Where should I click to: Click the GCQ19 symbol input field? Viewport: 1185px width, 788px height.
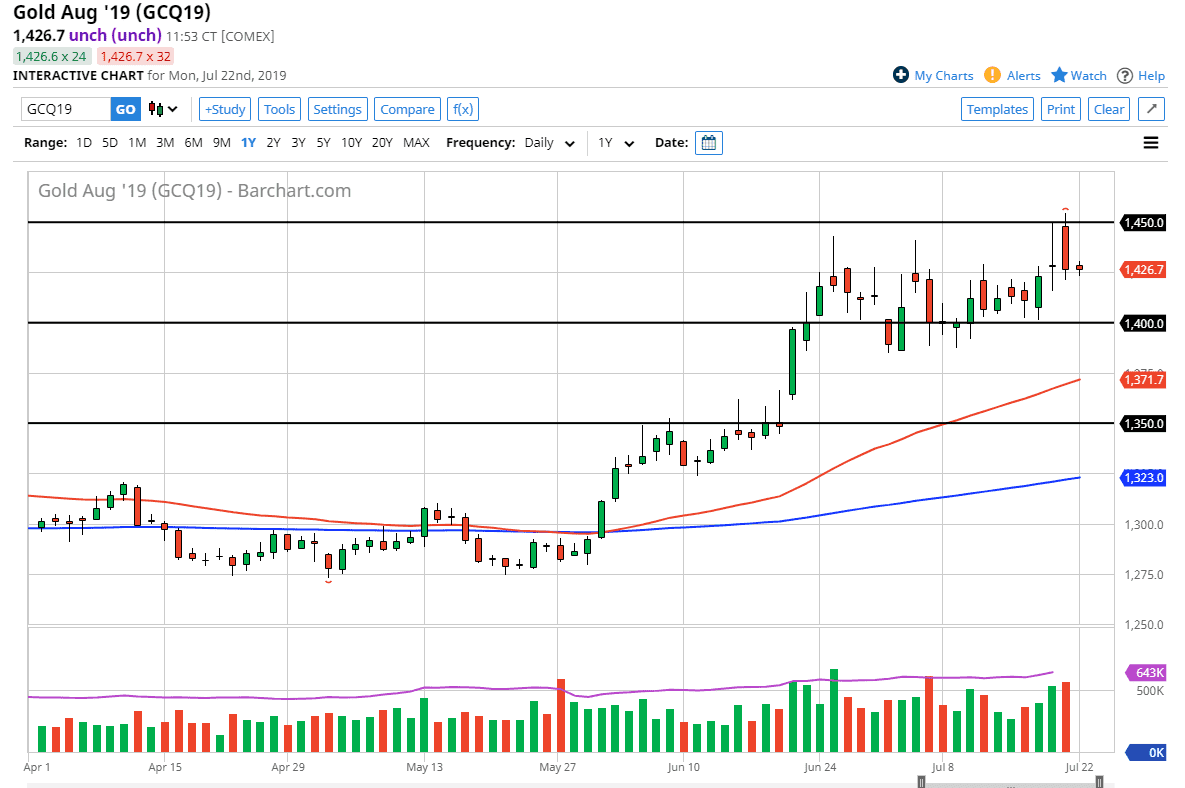pos(65,109)
